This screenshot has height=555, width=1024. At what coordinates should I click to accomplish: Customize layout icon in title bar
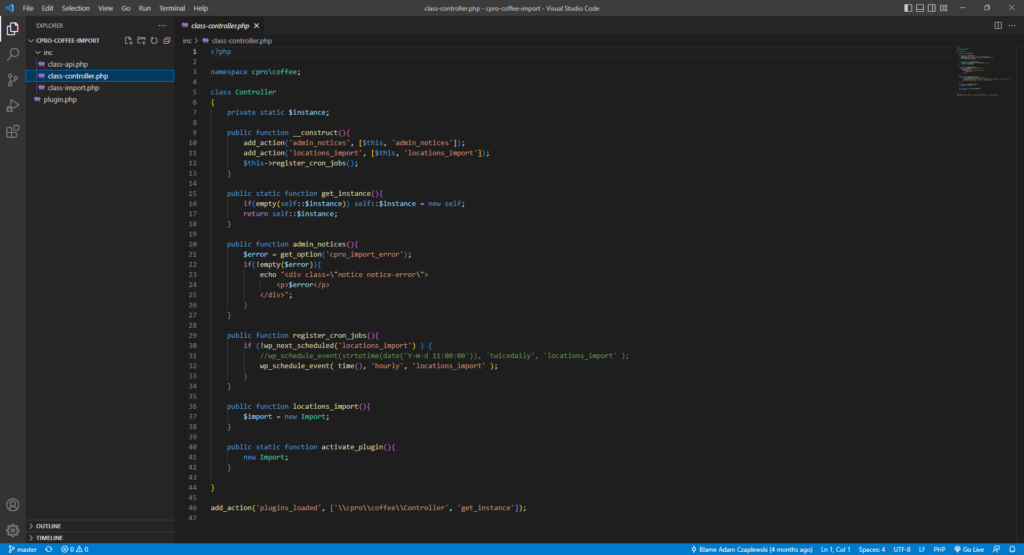944,8
